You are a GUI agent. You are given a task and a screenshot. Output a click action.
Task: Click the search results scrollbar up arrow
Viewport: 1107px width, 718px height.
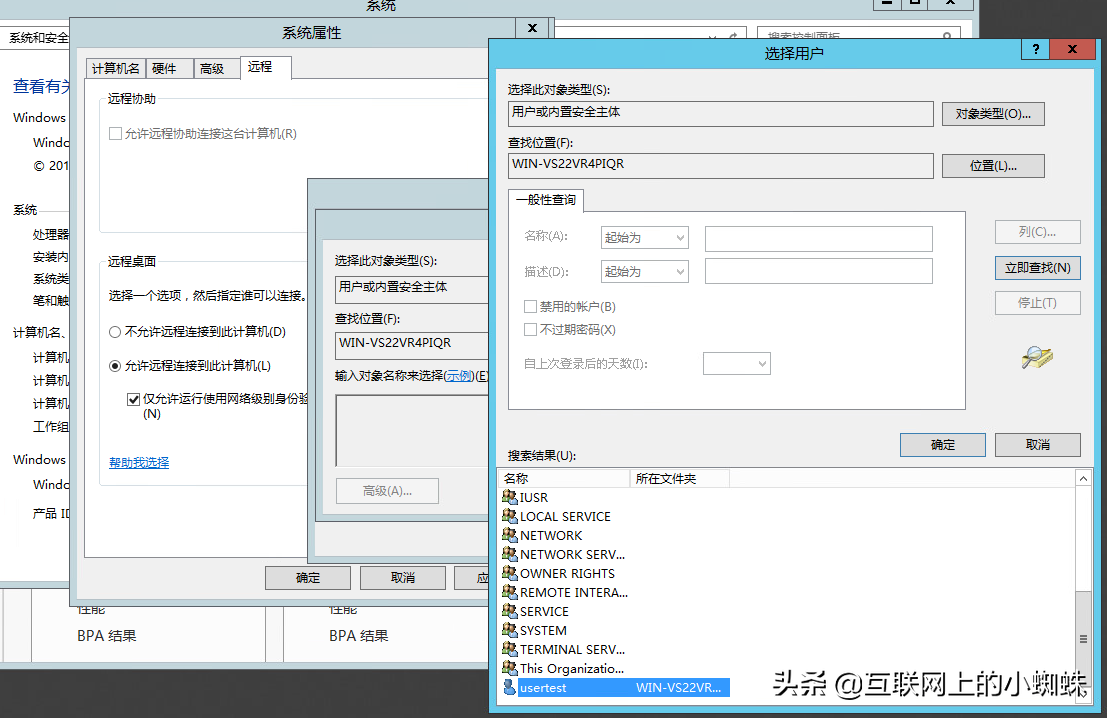(1083, 479)
